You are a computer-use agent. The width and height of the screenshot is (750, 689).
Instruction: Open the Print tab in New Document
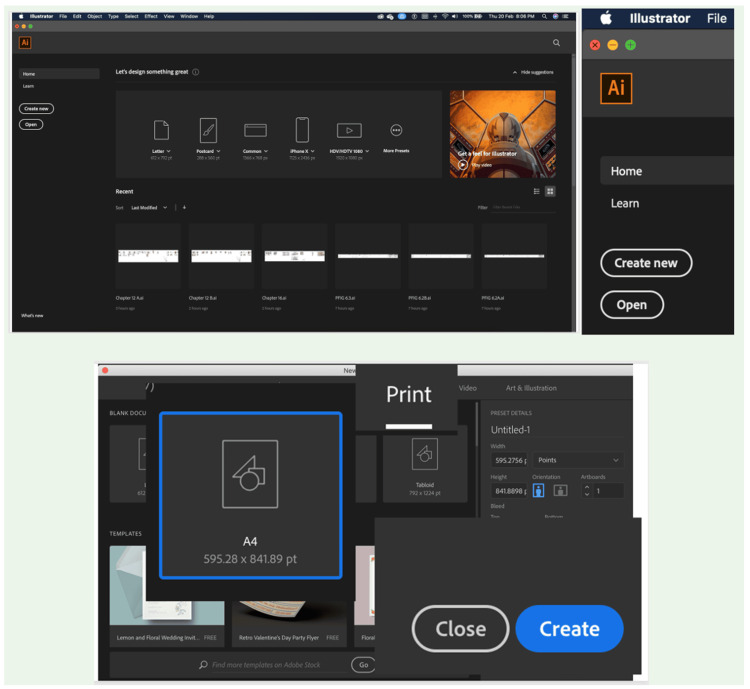click(x=408, y=395)
